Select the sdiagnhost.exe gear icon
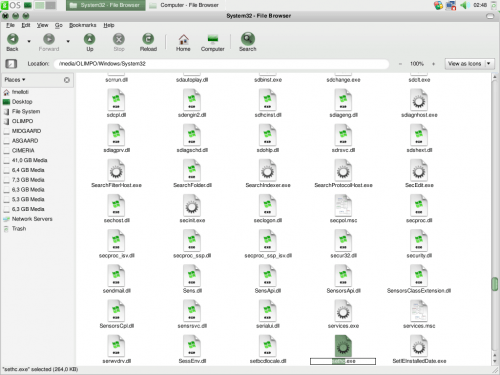 tap(419, 100)
